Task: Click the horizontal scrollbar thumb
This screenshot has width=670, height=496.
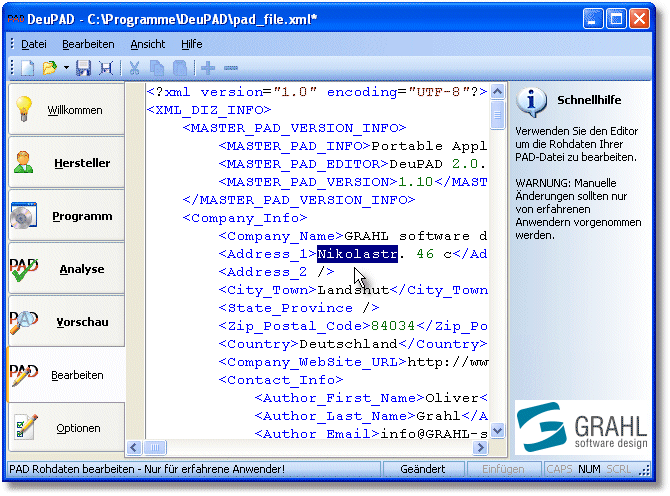Action: click(155, 447)
